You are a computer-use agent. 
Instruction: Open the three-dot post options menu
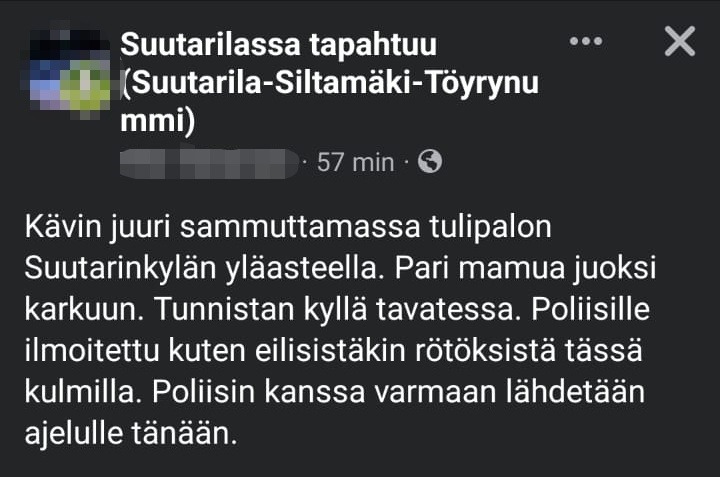pyautogui.click(x=587, y=42)
